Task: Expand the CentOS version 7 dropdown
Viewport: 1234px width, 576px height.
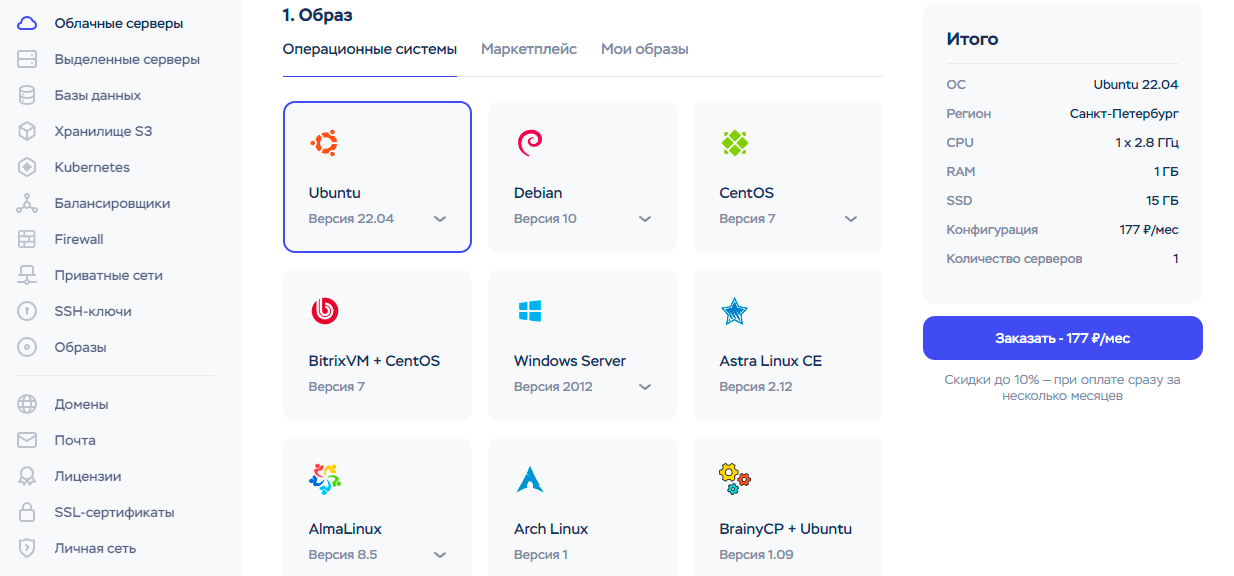Action: 851,219
